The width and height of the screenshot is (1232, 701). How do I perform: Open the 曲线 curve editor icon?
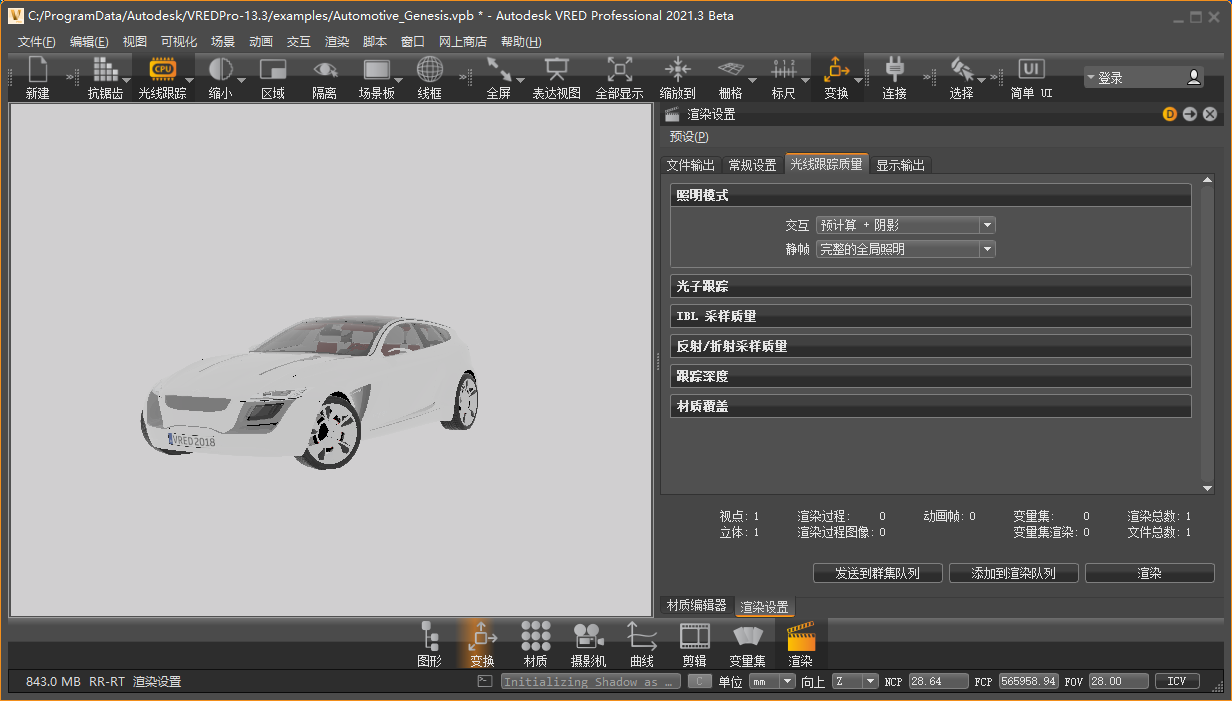click(641, 636)
